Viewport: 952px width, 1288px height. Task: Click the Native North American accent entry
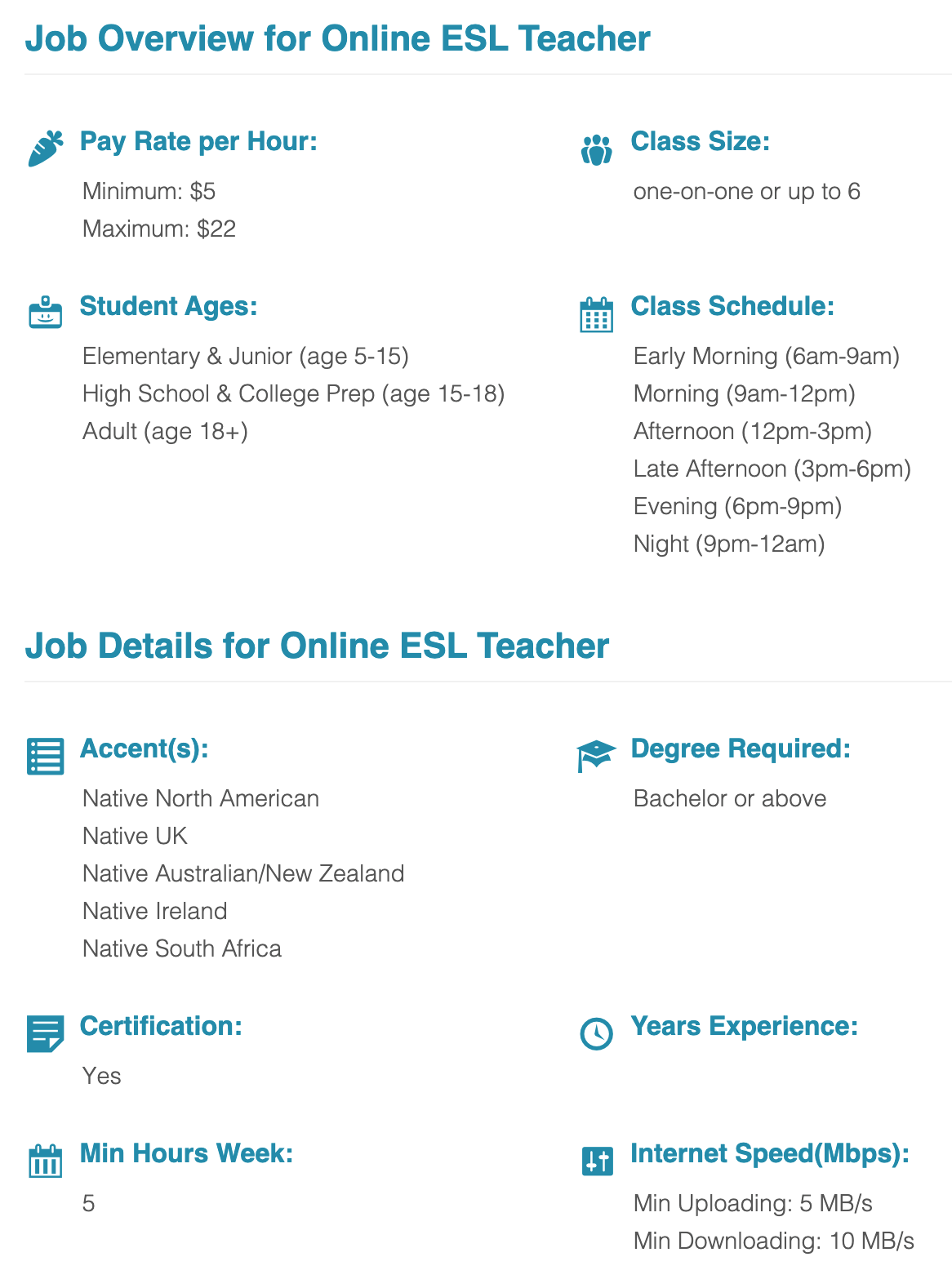[201, 798]
